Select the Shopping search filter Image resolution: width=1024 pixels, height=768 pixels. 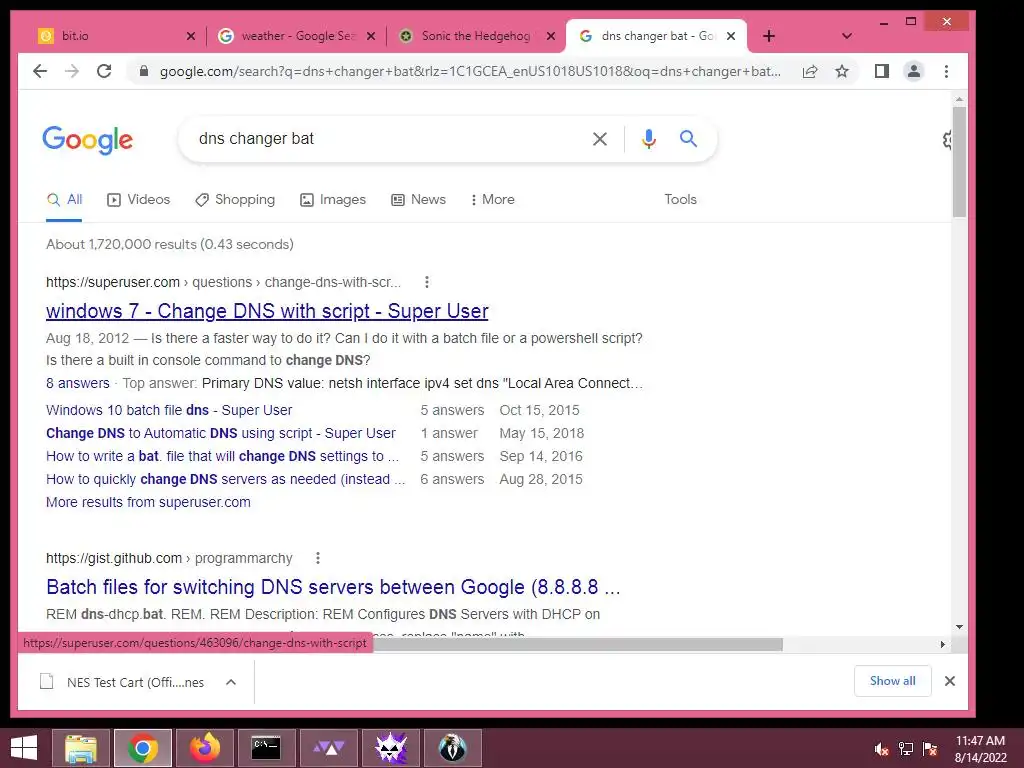pyautogui.click(x=235, y=200)
